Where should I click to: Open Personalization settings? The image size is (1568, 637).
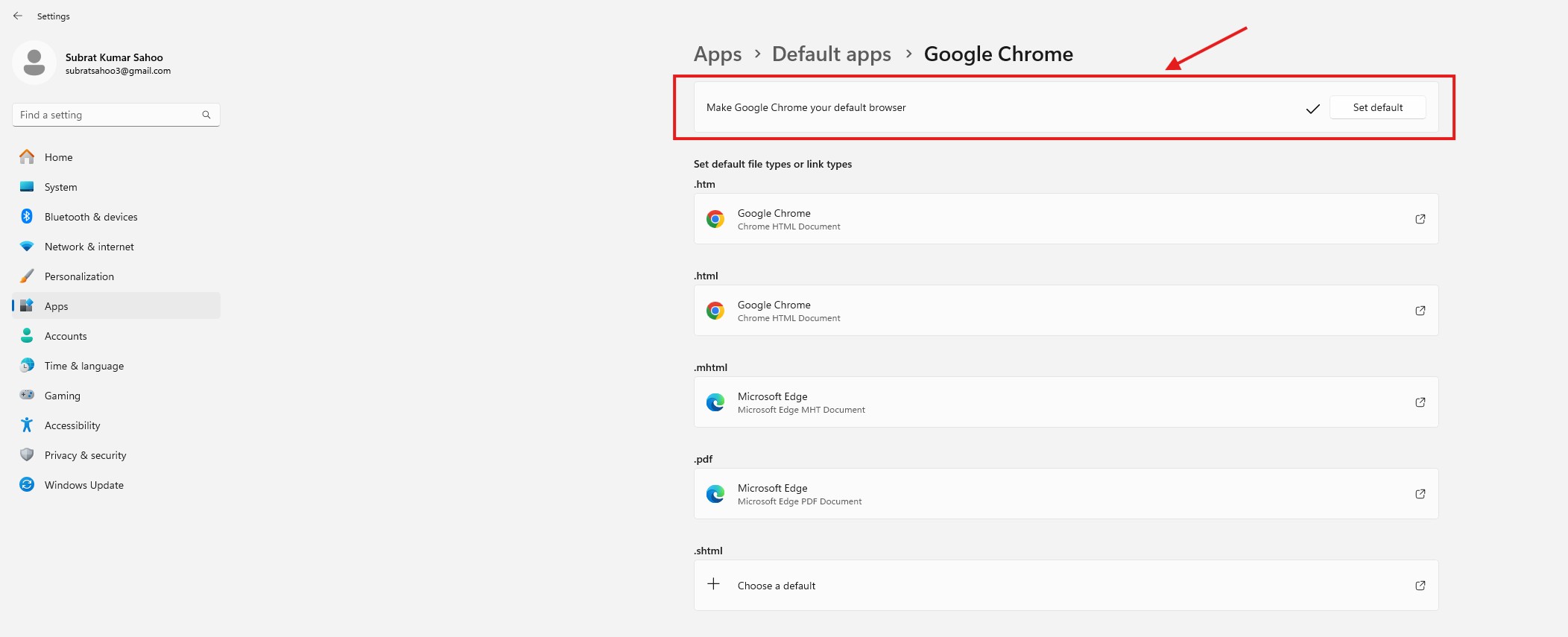click(79, 276)
